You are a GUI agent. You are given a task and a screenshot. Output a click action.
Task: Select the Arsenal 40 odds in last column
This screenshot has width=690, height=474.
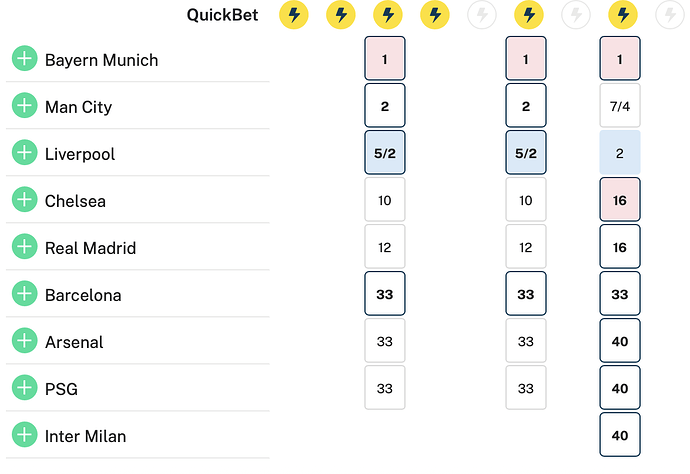(620, 341)
